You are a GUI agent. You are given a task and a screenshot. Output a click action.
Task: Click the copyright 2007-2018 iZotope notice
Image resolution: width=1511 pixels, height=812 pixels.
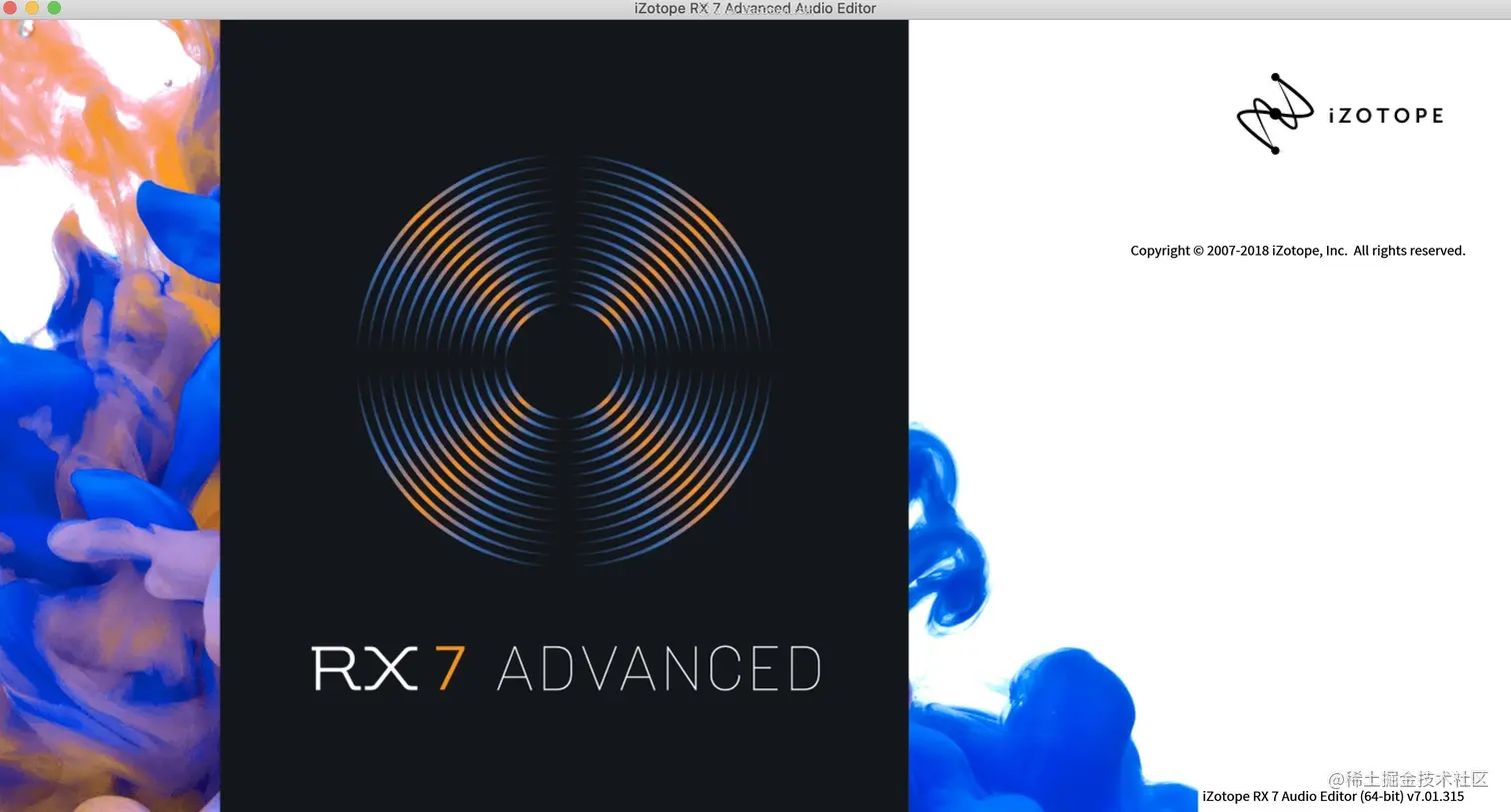[x=1297, y=251]
